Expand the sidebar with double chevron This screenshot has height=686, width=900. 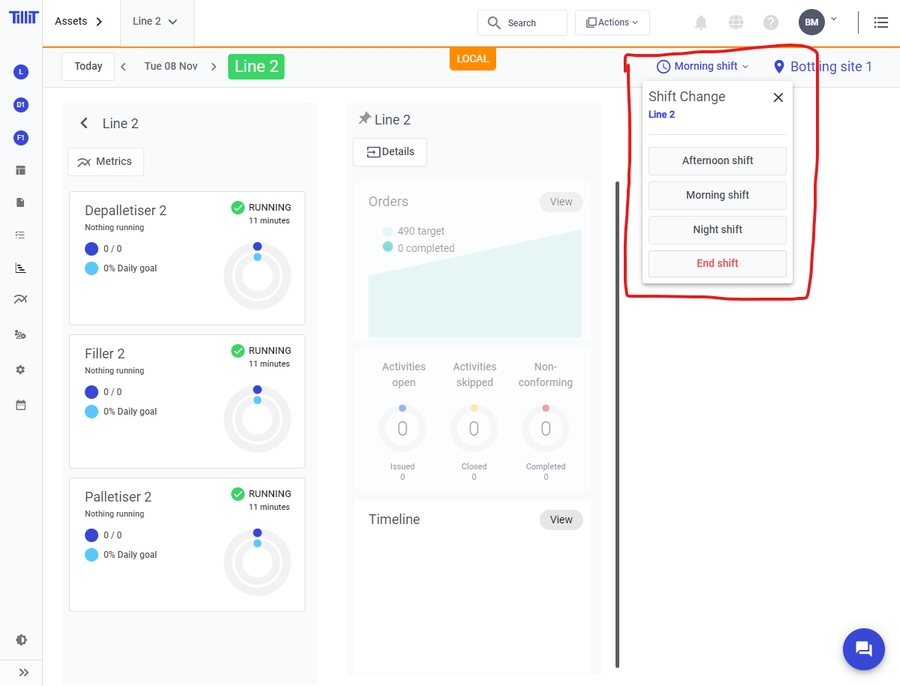(23, 673)
